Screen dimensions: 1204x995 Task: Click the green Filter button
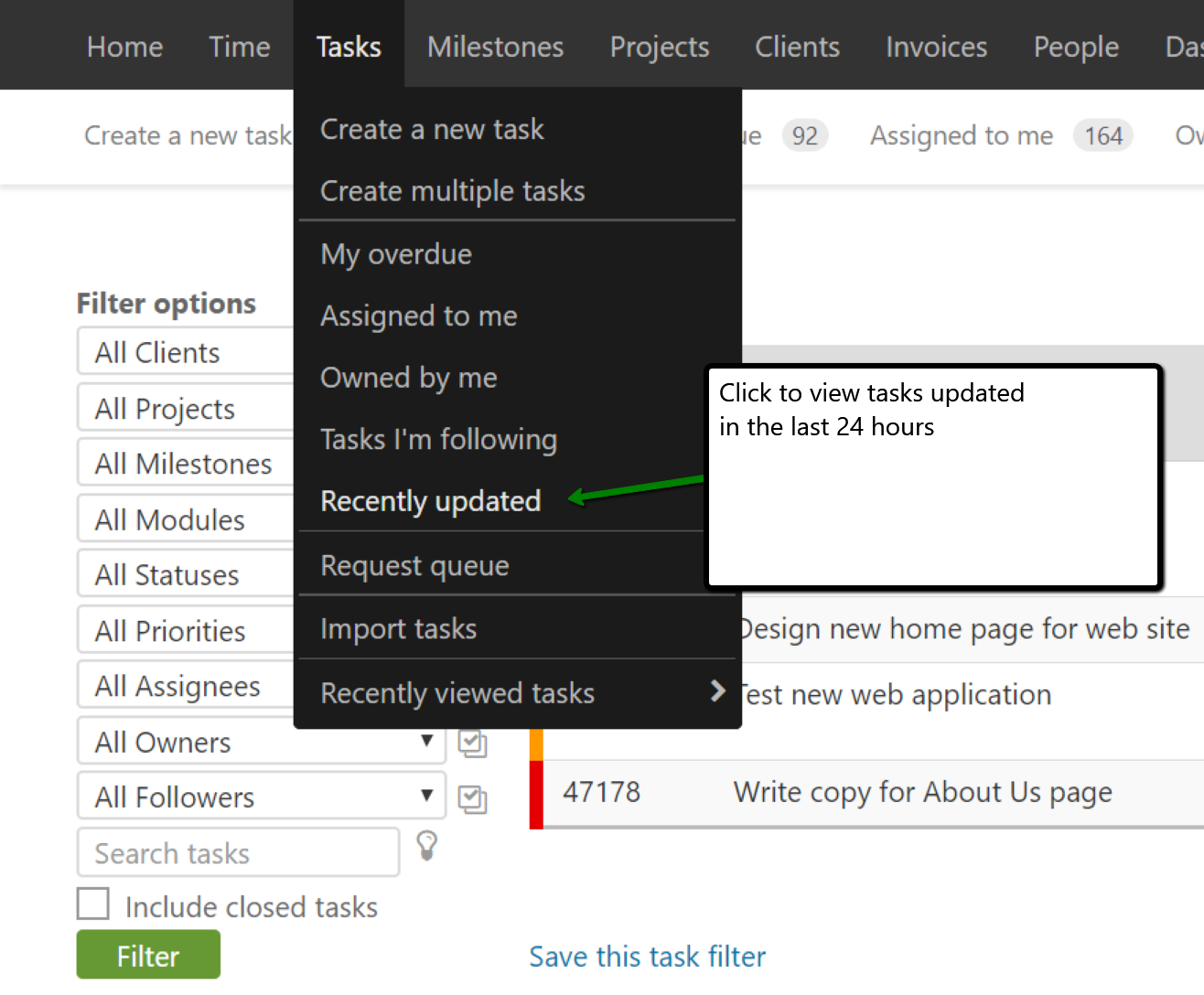click(x=147, y=954)
